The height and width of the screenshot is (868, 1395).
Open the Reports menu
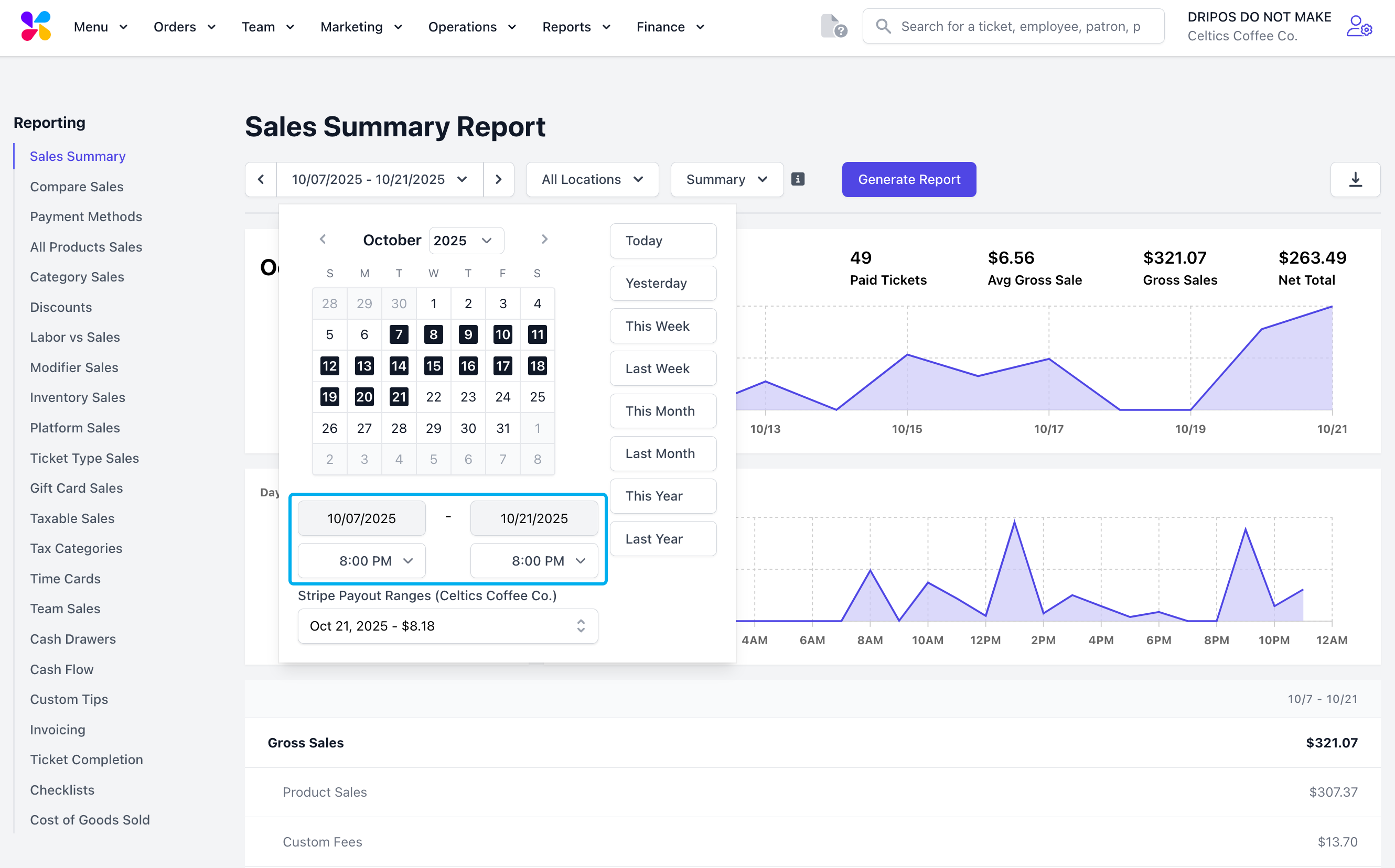[x=576, y=27]
